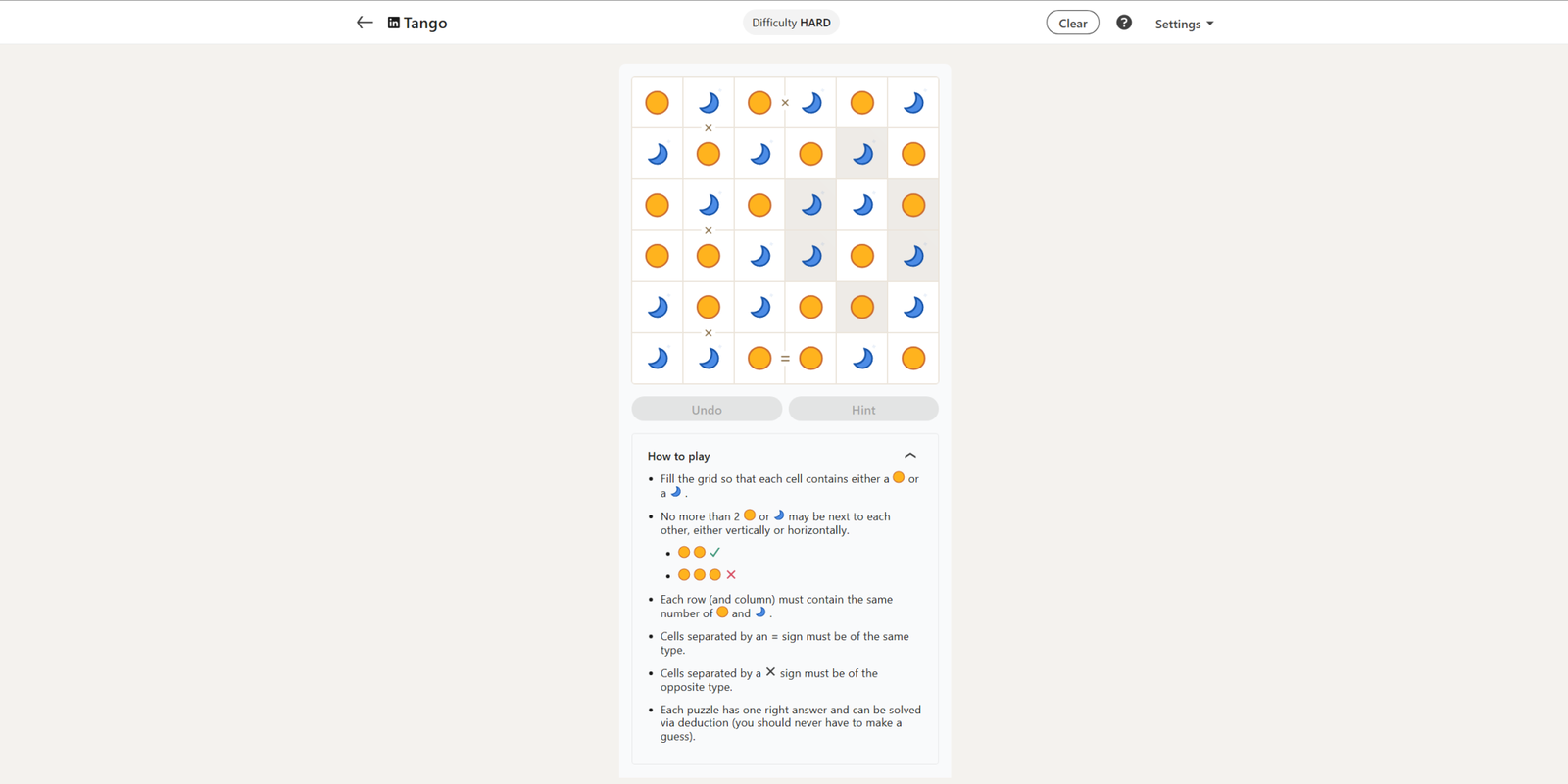Viewport: 1568px width, 784px height.
Task: Click the sun immediately left of equals sign
Action: point(759,359)
